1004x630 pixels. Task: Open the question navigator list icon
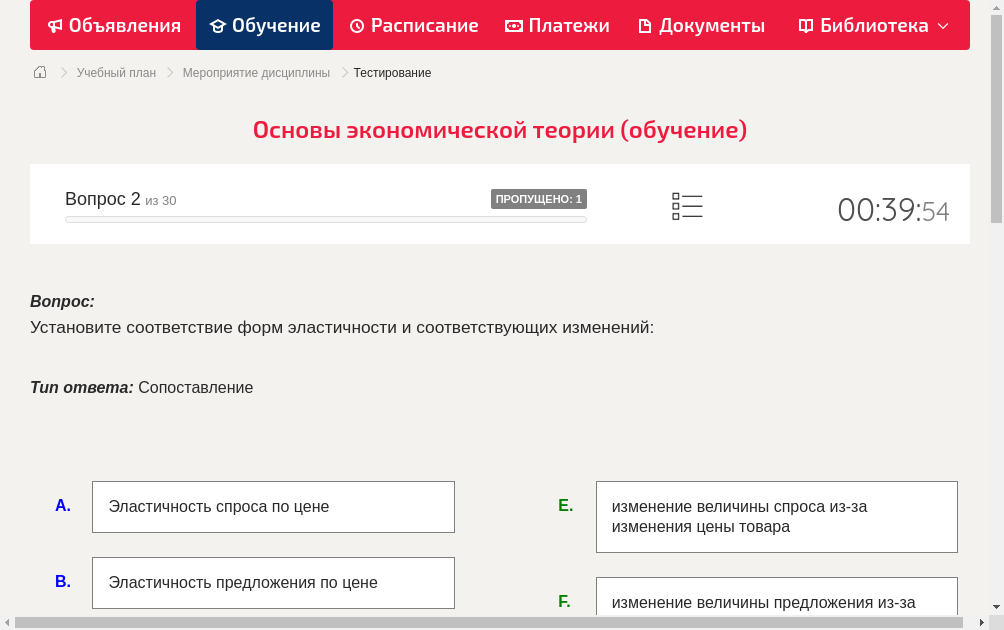pyautogui.click(x=687, y=206)
